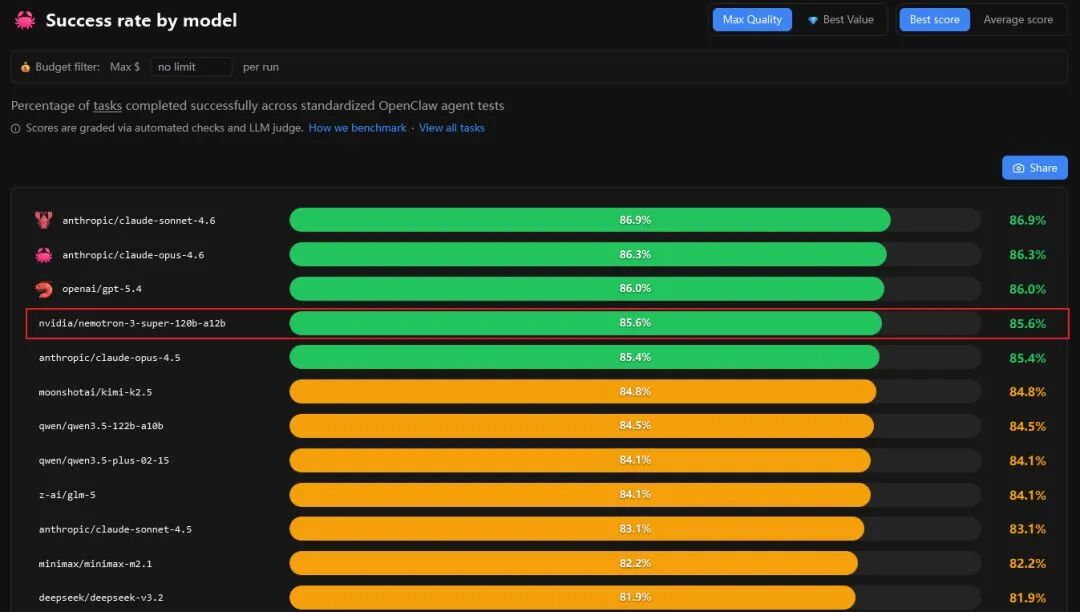The image size is (1080, 612).
Task: Click the crab logo beside Success rate title
Action: [25, 20]
